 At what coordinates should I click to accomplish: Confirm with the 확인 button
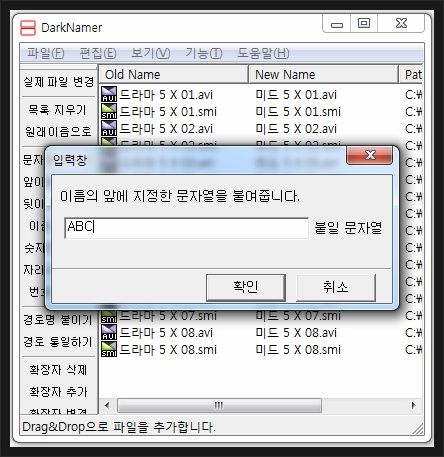(246, 287)
